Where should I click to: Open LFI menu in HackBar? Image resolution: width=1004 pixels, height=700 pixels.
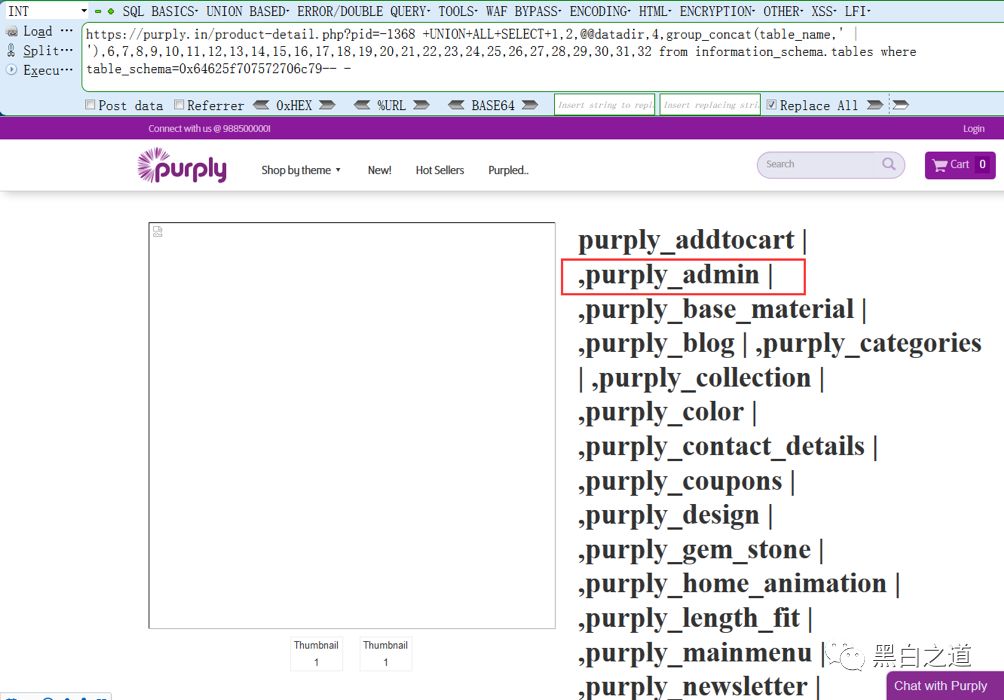point(857,12)
